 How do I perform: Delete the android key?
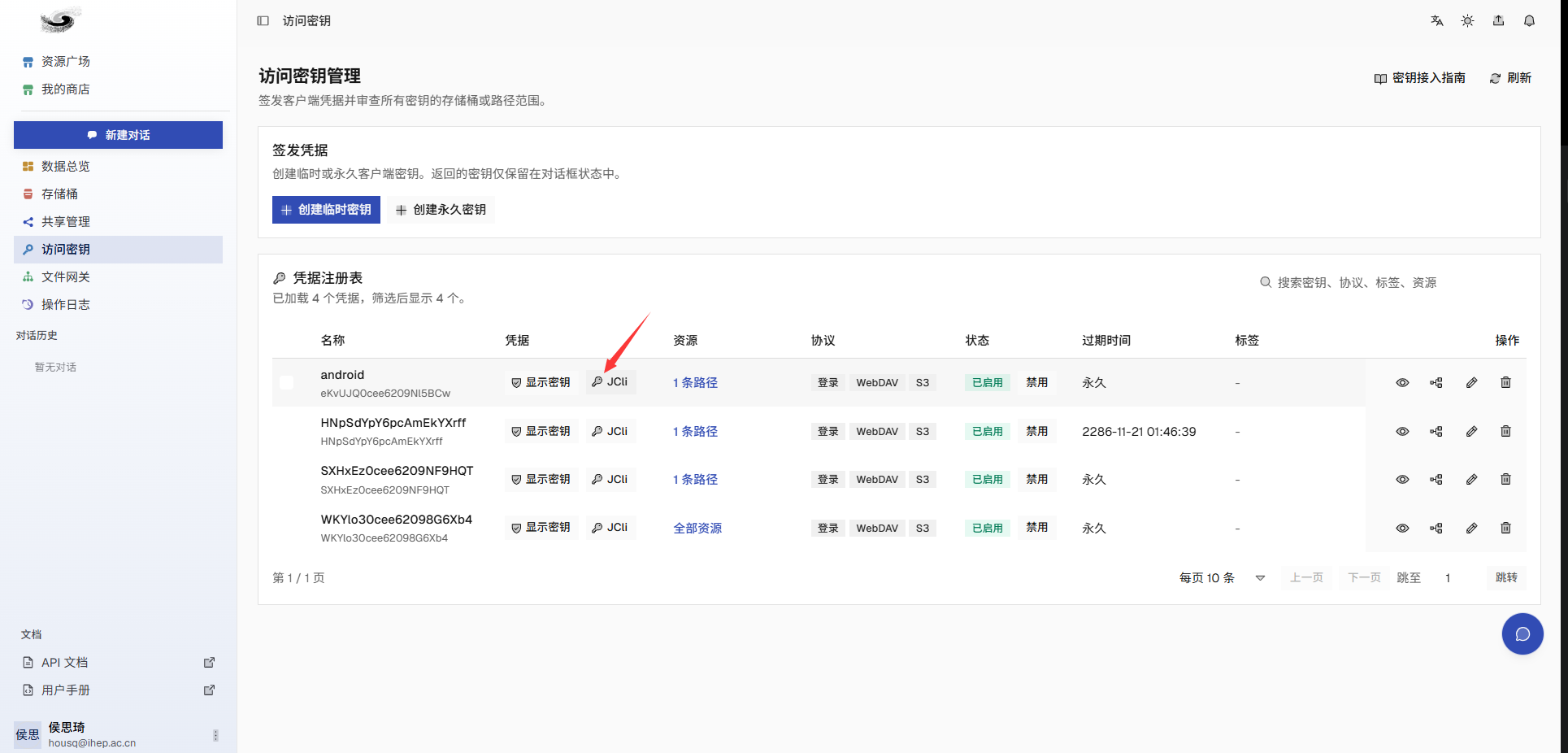[1505, 383]
